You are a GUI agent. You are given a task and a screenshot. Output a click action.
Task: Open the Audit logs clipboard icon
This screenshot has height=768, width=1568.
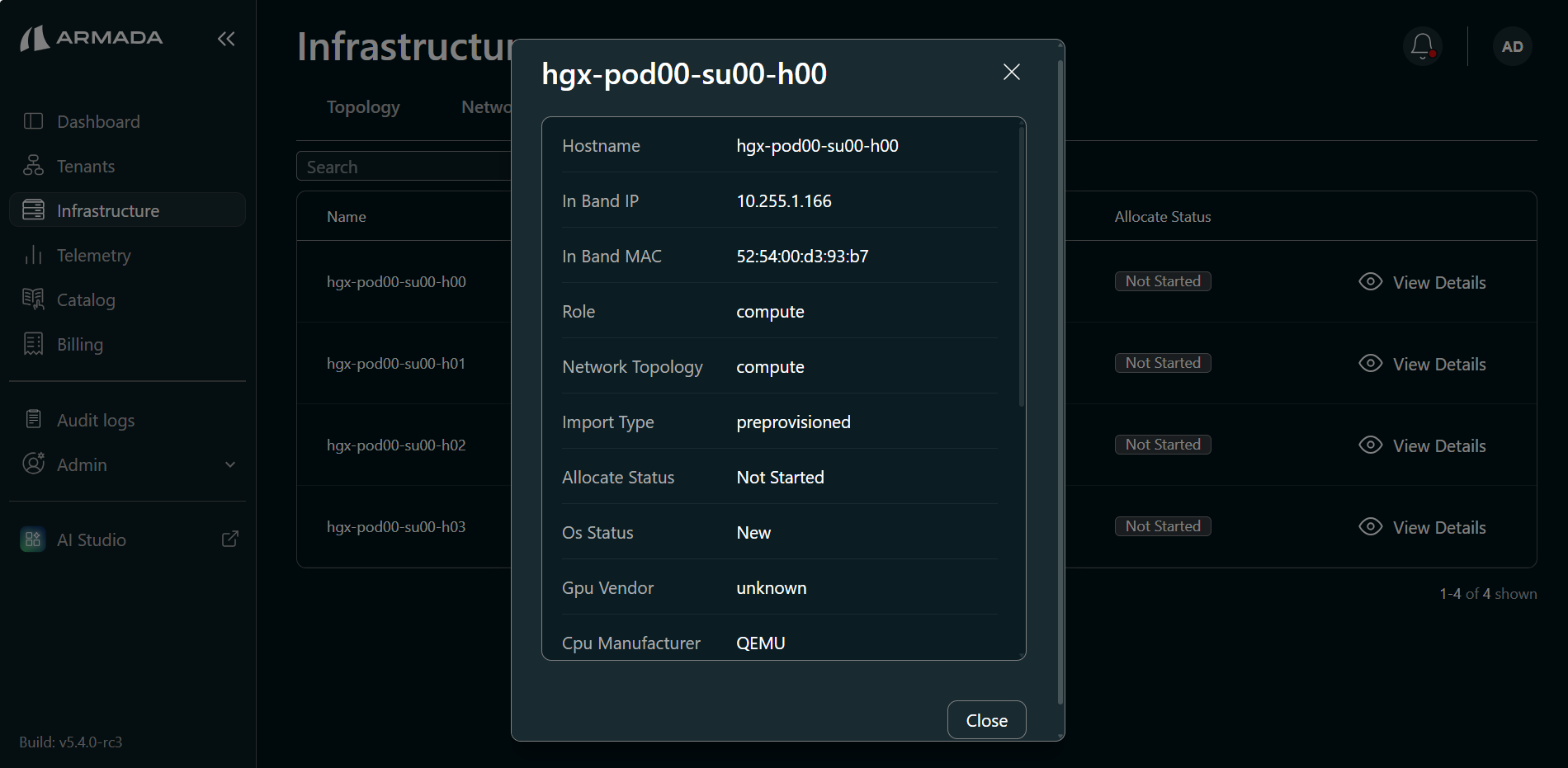point(33,419)
